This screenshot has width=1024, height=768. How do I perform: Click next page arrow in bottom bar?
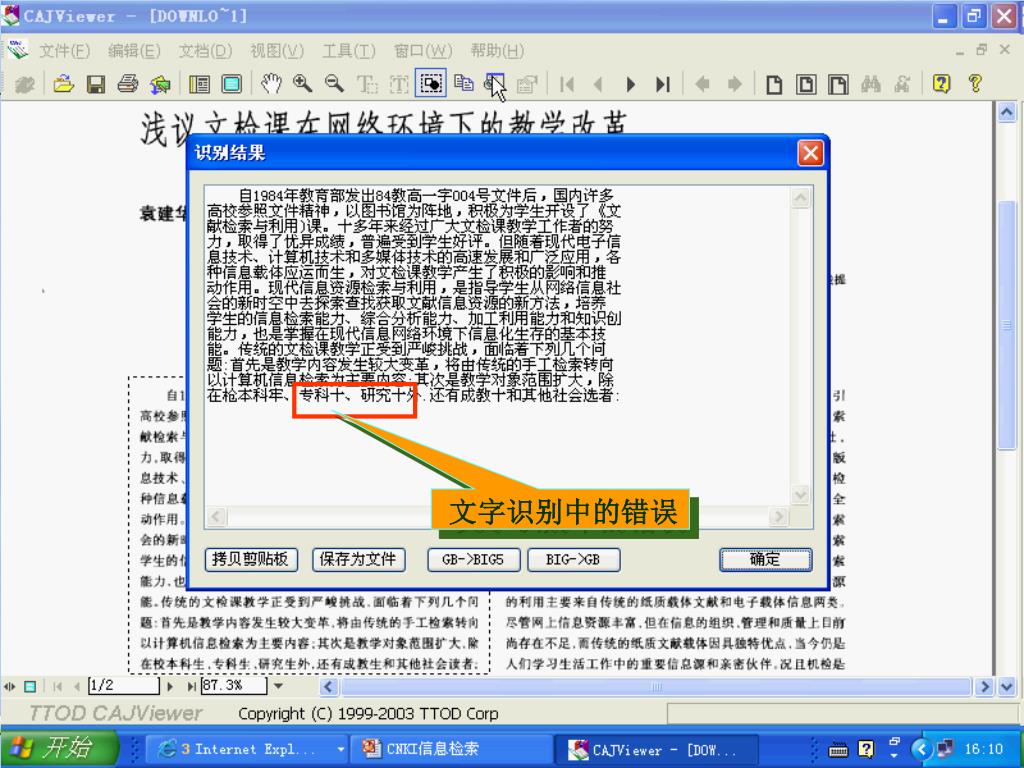click(x=171, y=686)
